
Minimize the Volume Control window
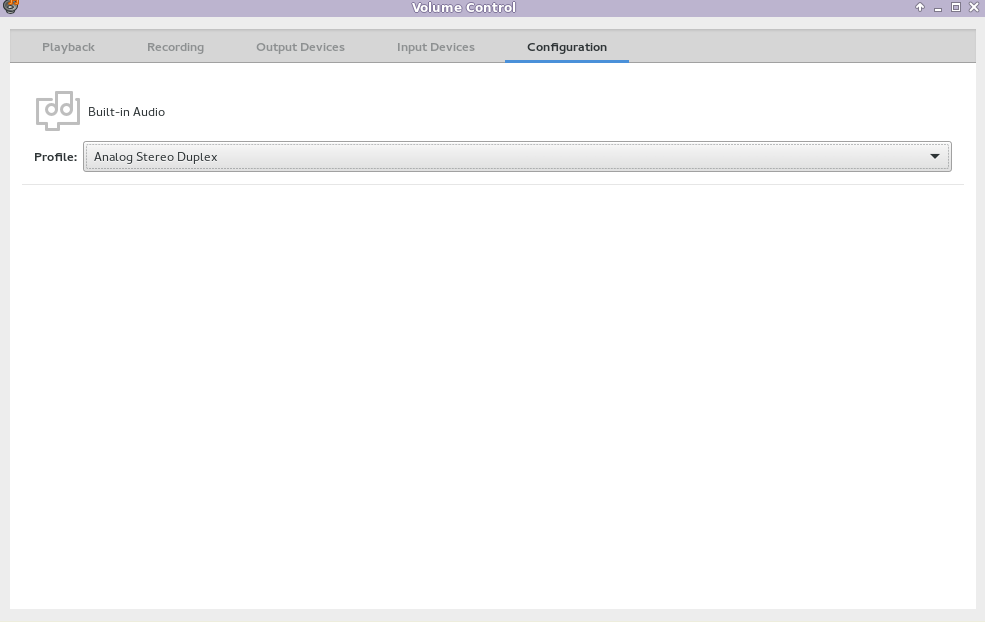click(938, 7)
